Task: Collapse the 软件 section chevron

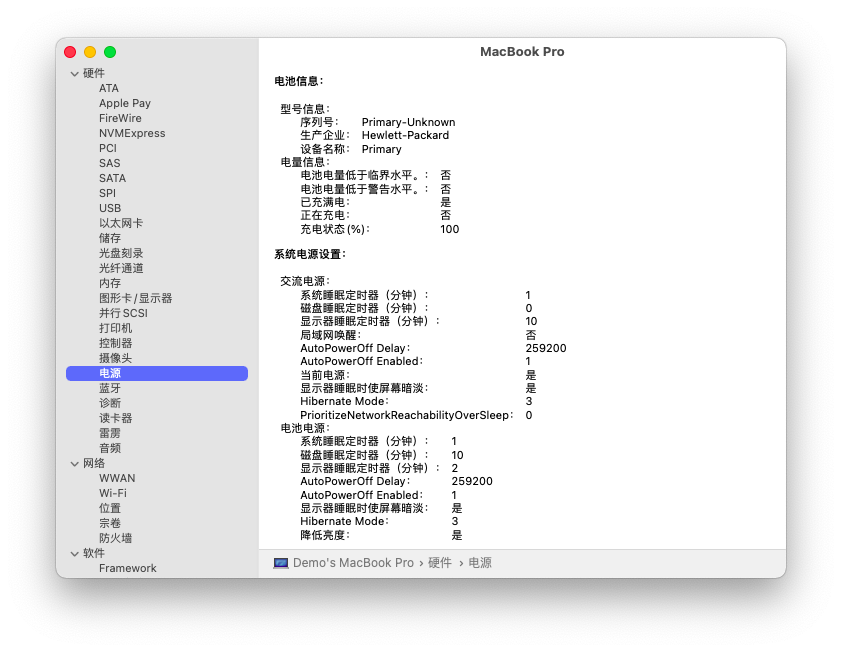Action: (75, 554)
